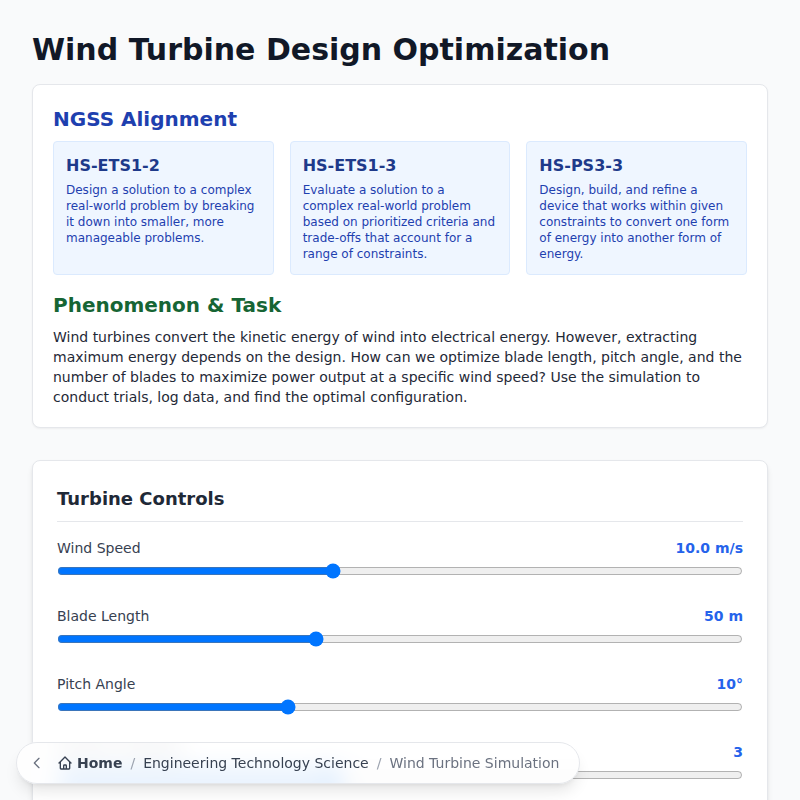Screen dimensions: 800x800
Task: Open the Engineering Technology Science breadcrumb link
Action: (x=256, y=762)
